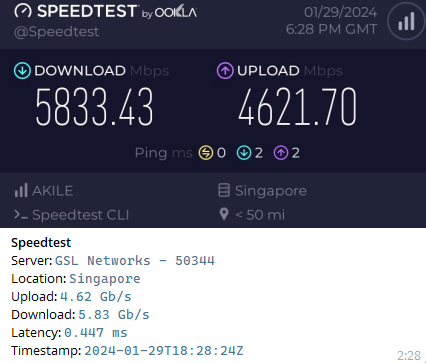Image resolution: width=426 pixels, height=363 pixels.
Task: Click the yellow idle ping icon
Action: pos(206,153)
